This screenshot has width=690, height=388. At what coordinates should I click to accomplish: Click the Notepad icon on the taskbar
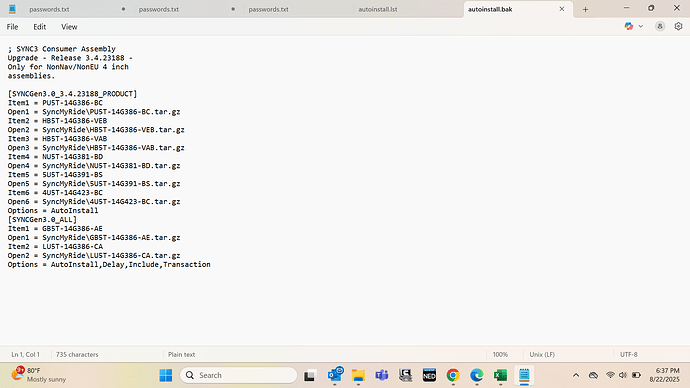point(524,375)
